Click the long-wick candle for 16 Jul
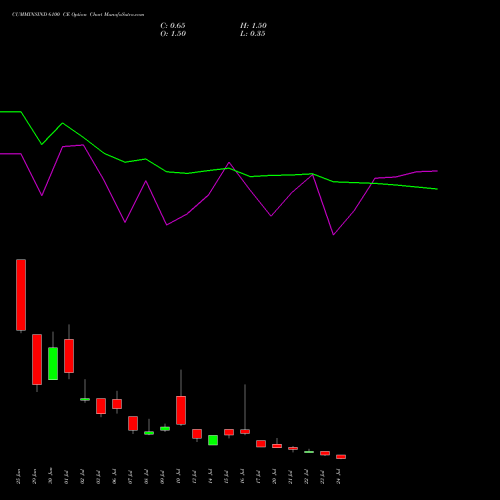Screen dimensions: 500x500 245,431
